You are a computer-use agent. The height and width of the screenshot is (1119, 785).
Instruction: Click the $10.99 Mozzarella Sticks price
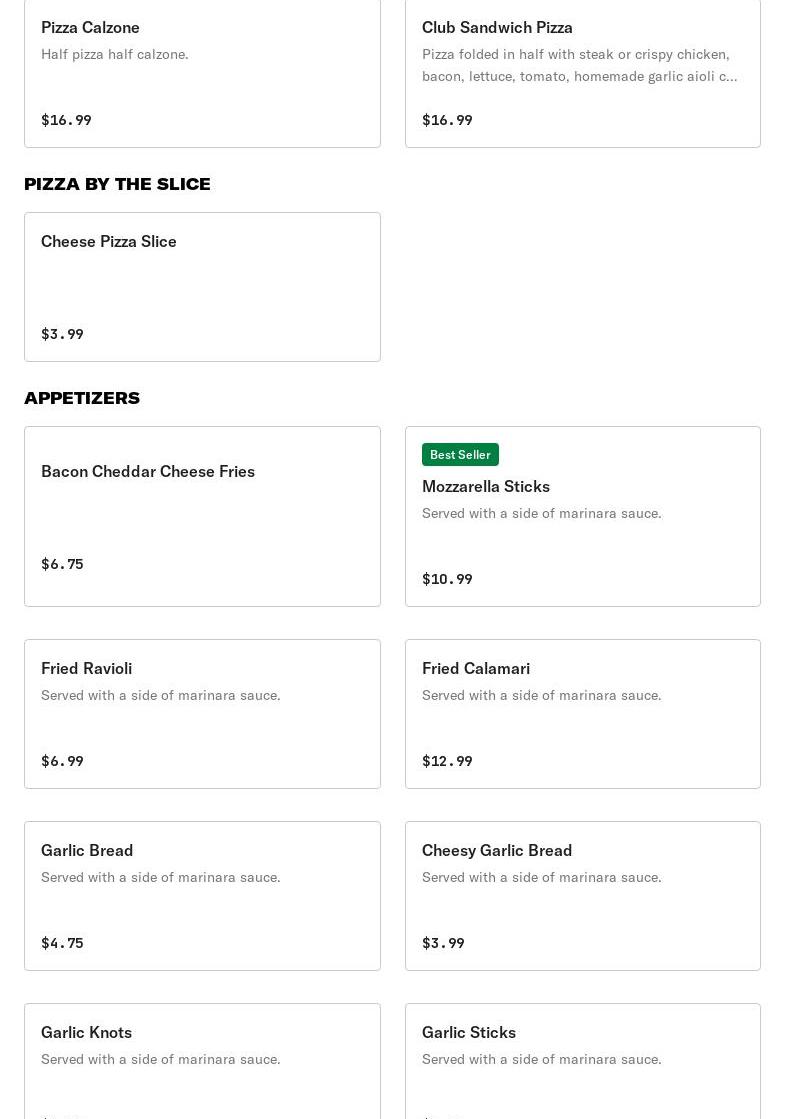[x=447, y=579]
